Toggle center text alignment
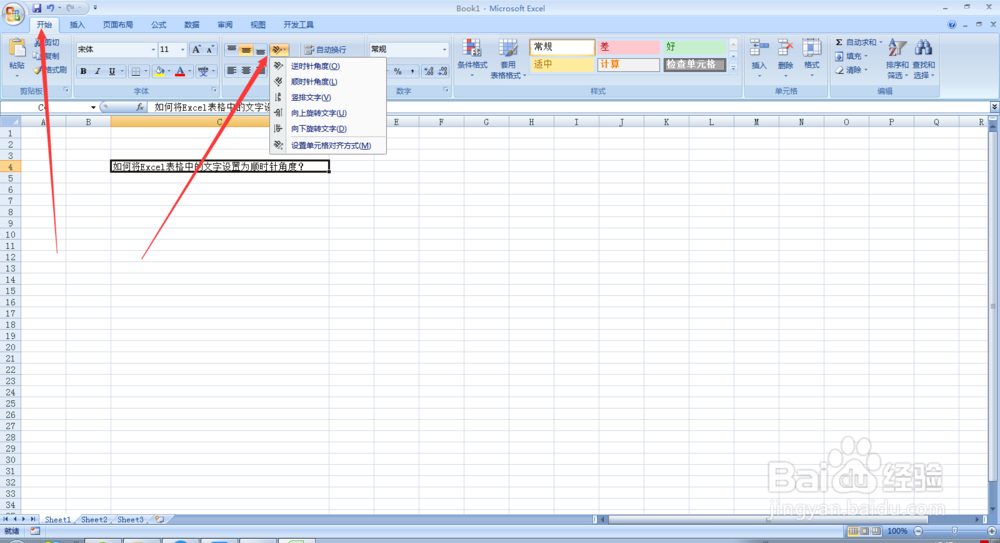The width and height of the screenshot is (1000, 543). coord(246,71)
